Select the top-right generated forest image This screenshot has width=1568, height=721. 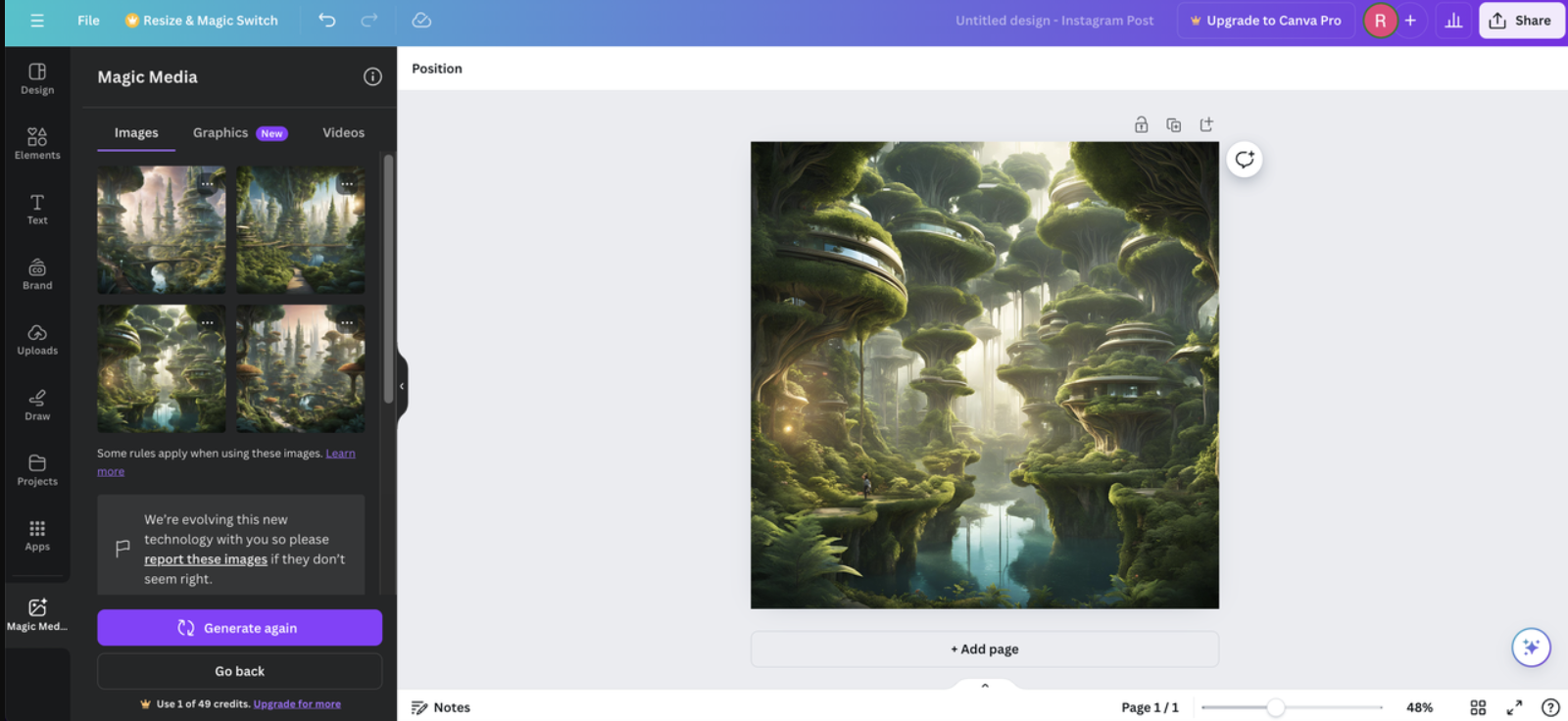[x=301, y=230]
